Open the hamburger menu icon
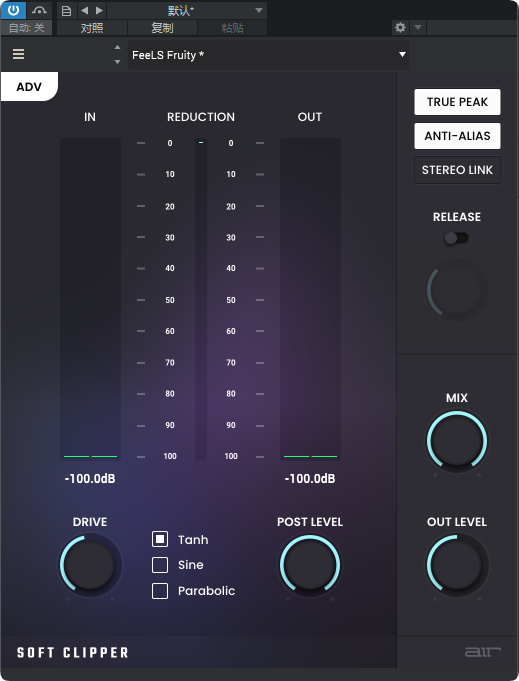 18,54
